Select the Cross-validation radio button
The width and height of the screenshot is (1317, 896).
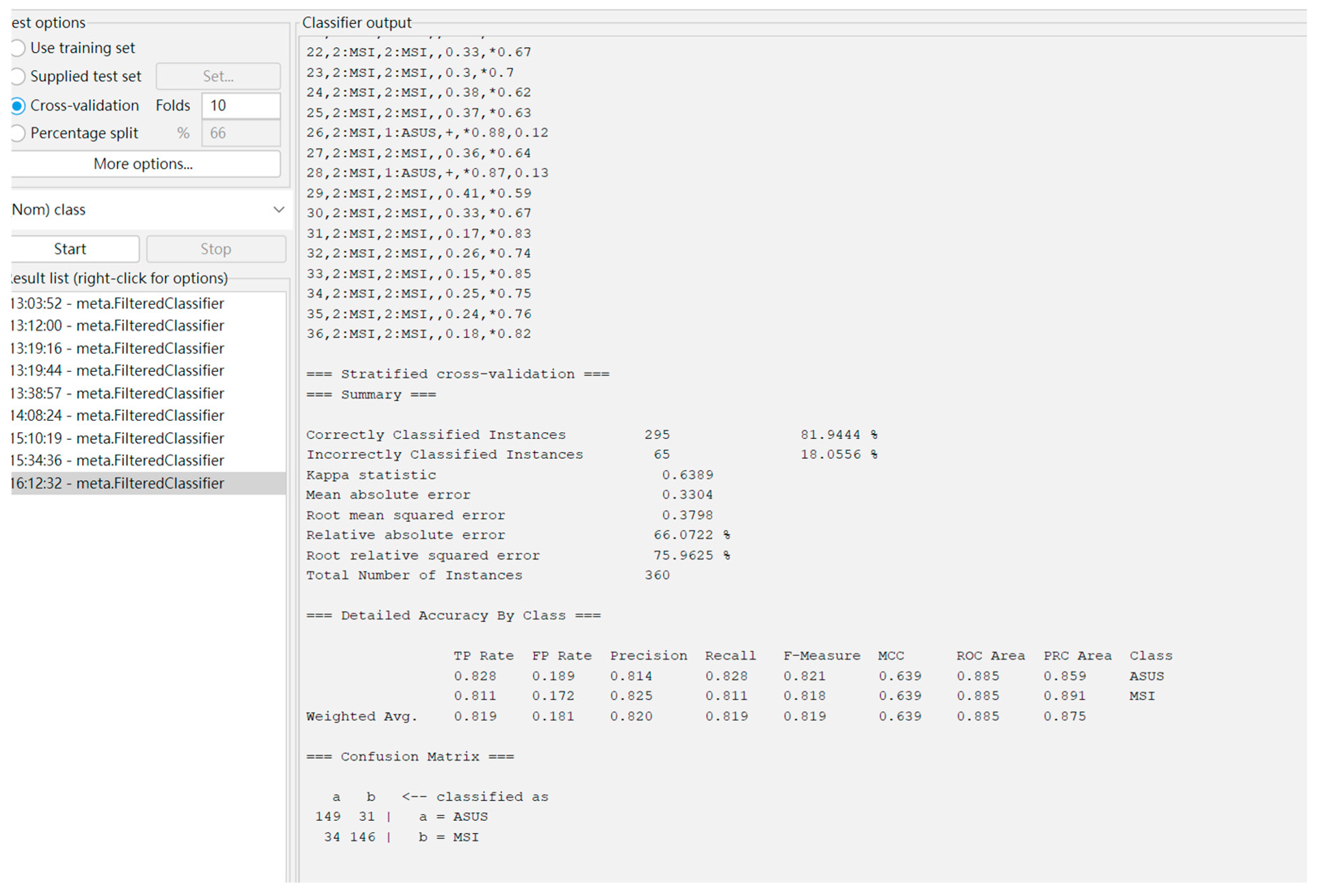click(x=18, y=106)
